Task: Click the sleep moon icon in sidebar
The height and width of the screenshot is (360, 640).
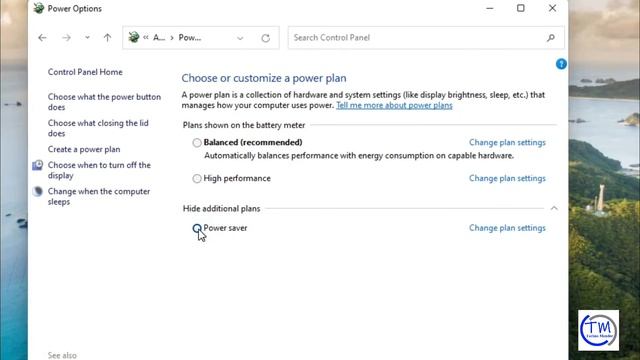Action: click(38, 191)
